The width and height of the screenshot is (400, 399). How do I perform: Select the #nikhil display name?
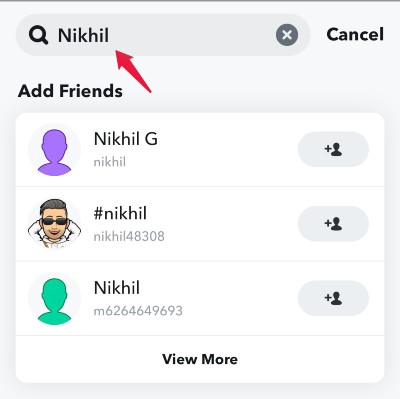click(120, 213)
